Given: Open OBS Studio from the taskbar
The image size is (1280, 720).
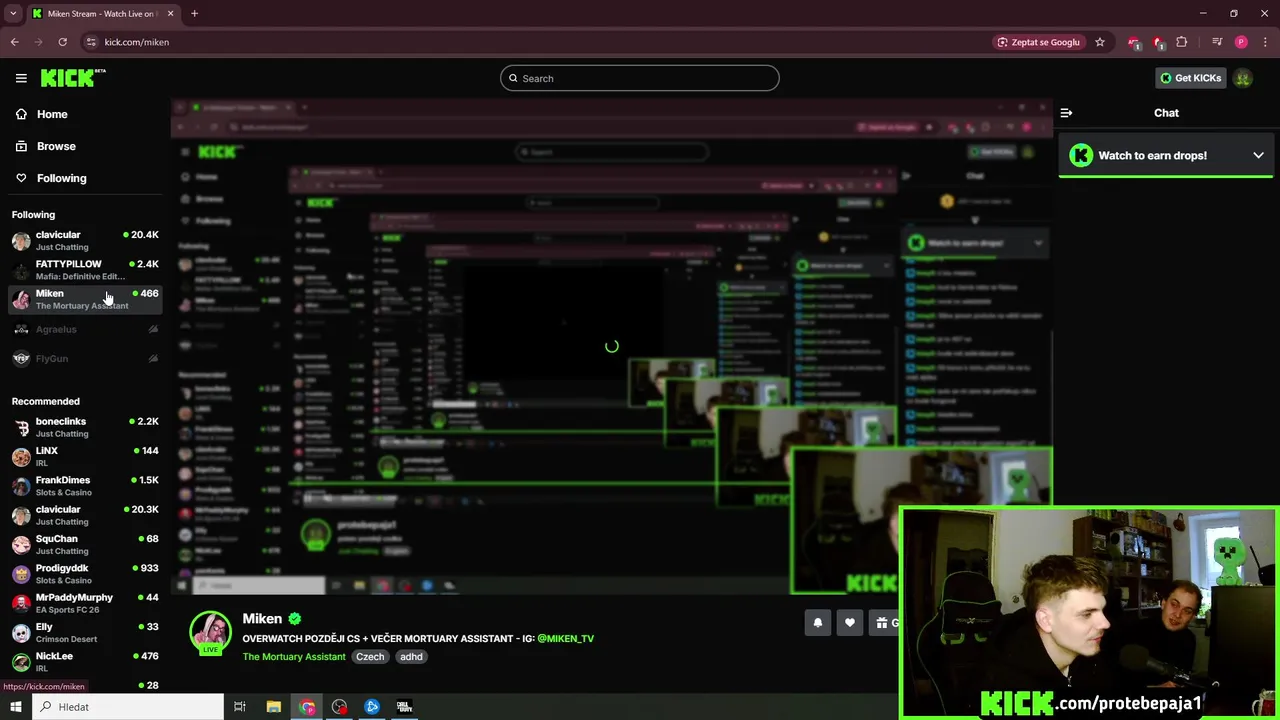Looking at the screenshot, I should (339, 707).
